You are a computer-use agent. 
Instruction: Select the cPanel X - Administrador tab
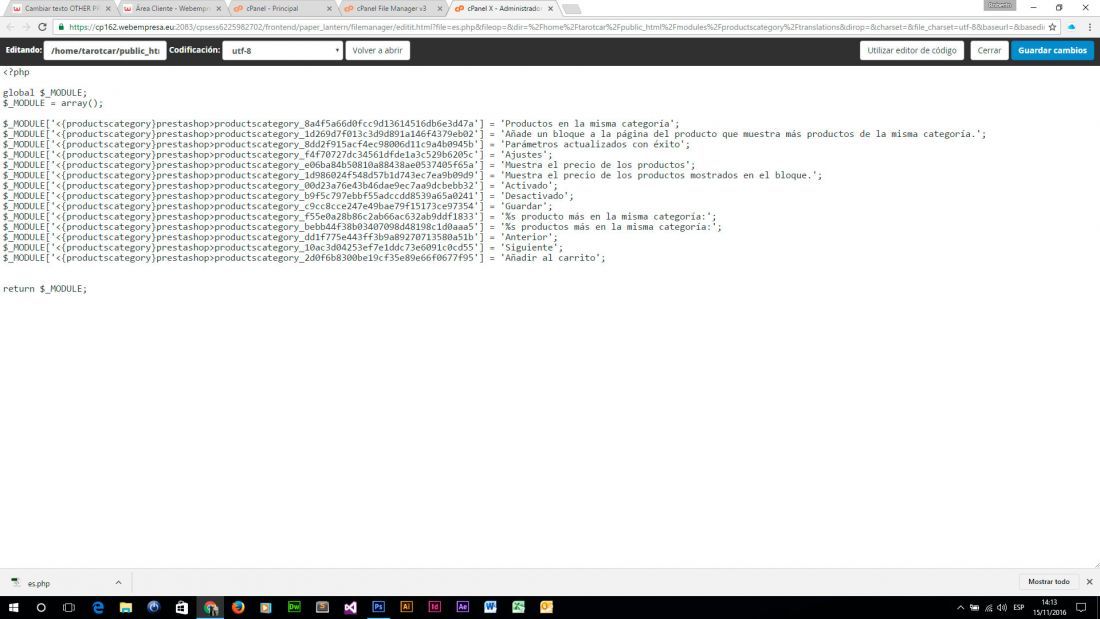(x=504, y=8)
